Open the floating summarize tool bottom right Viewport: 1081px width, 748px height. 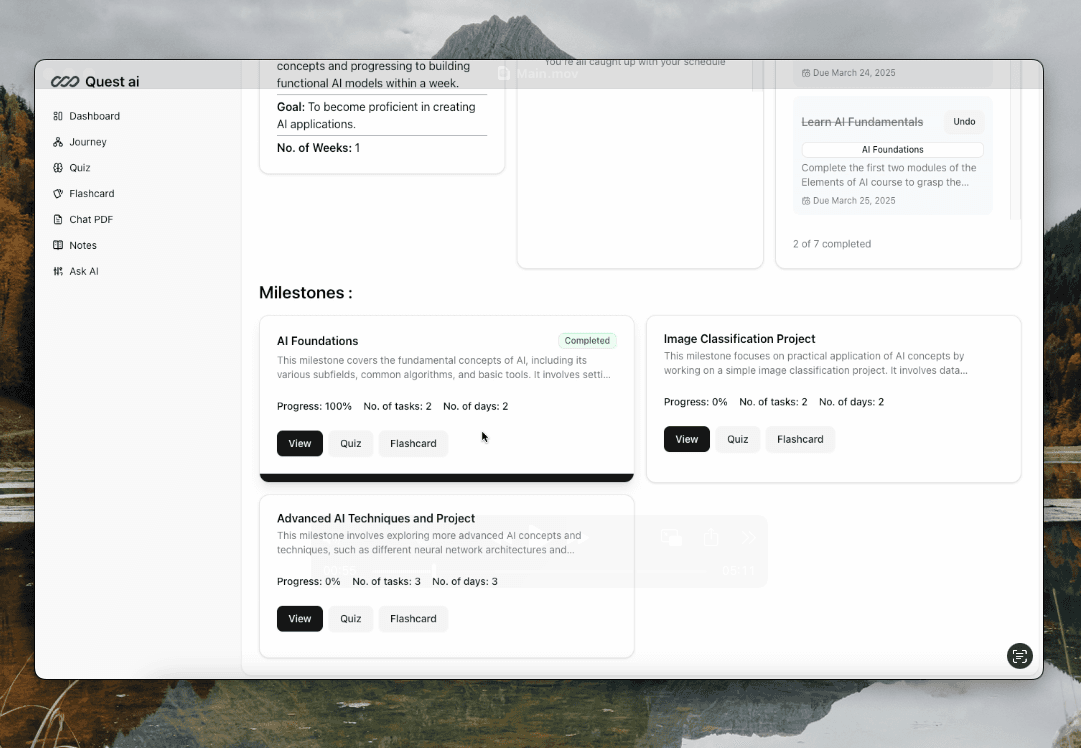point(1019,656)
